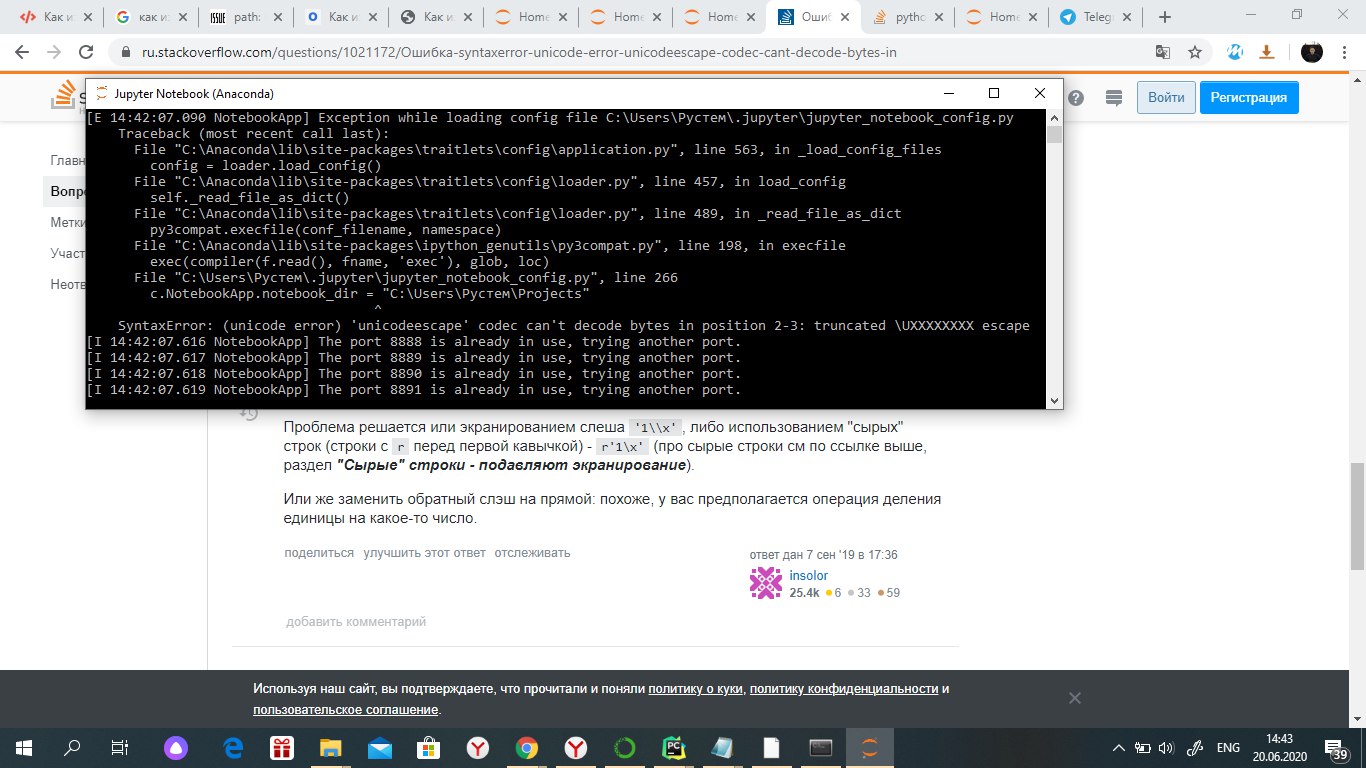Check battery status in system tray

[x=1144, y=747]
